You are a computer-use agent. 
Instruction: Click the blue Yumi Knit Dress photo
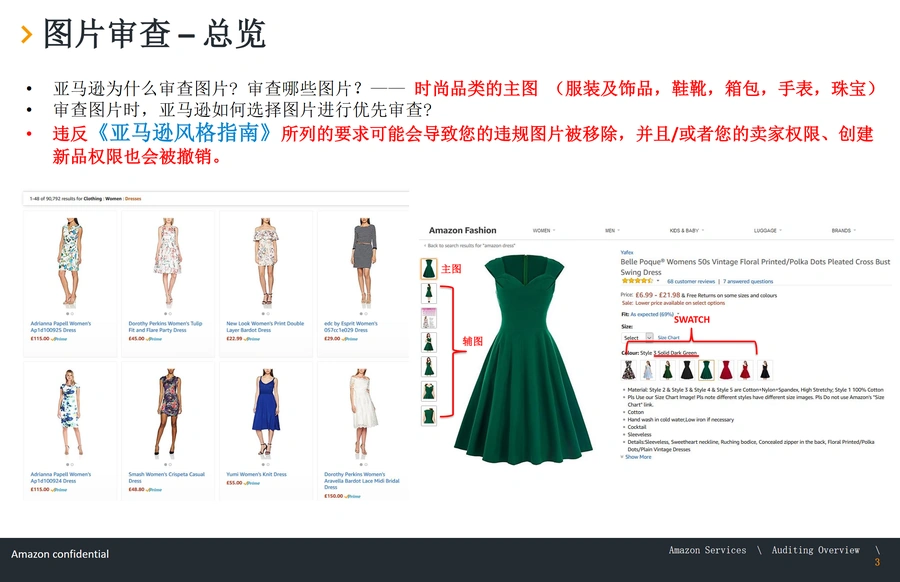(266, 412)
